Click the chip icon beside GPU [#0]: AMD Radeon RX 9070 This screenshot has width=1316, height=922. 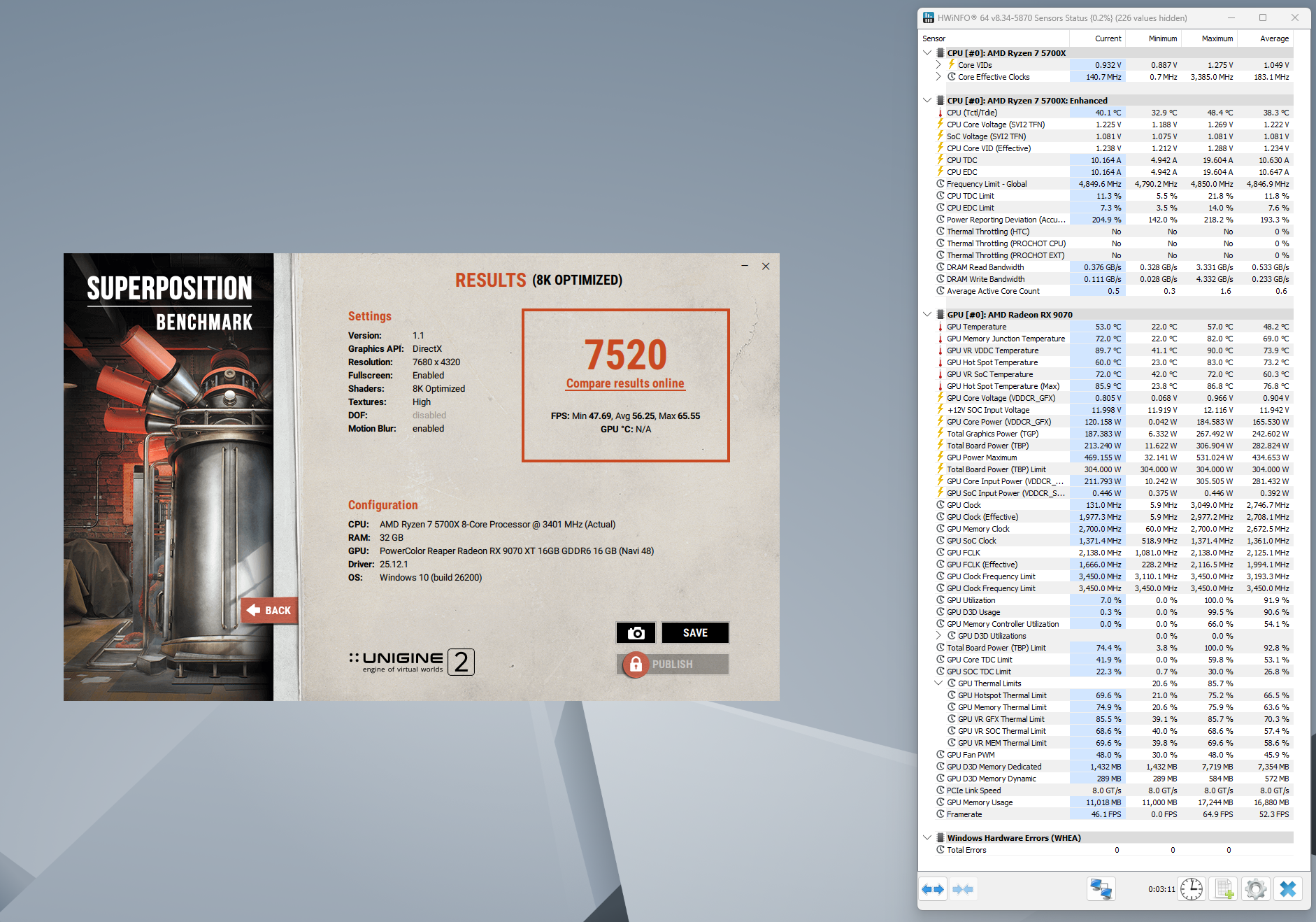point(940,315)
